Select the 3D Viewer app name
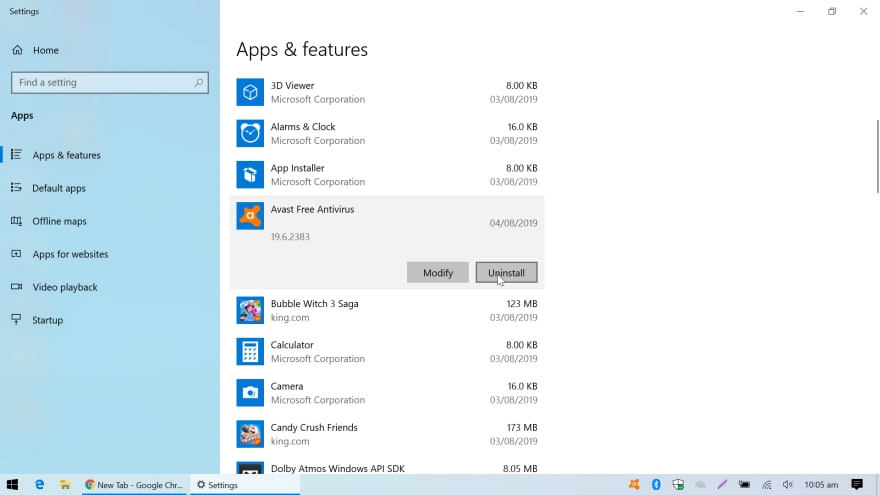Image resolution: width=880 pixels, height=495 pixels. pos(292,85)
